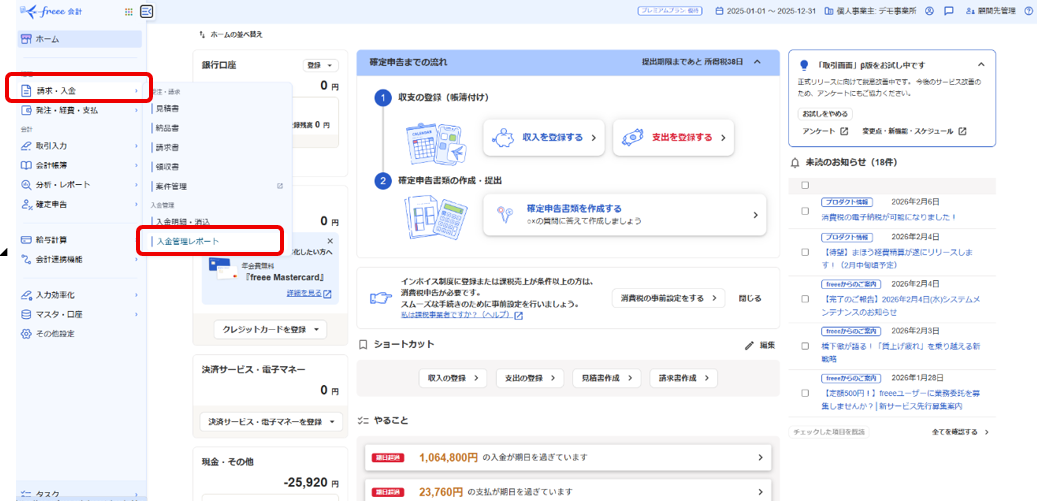Close the freee Mastercard promo banner

(330, 241)
